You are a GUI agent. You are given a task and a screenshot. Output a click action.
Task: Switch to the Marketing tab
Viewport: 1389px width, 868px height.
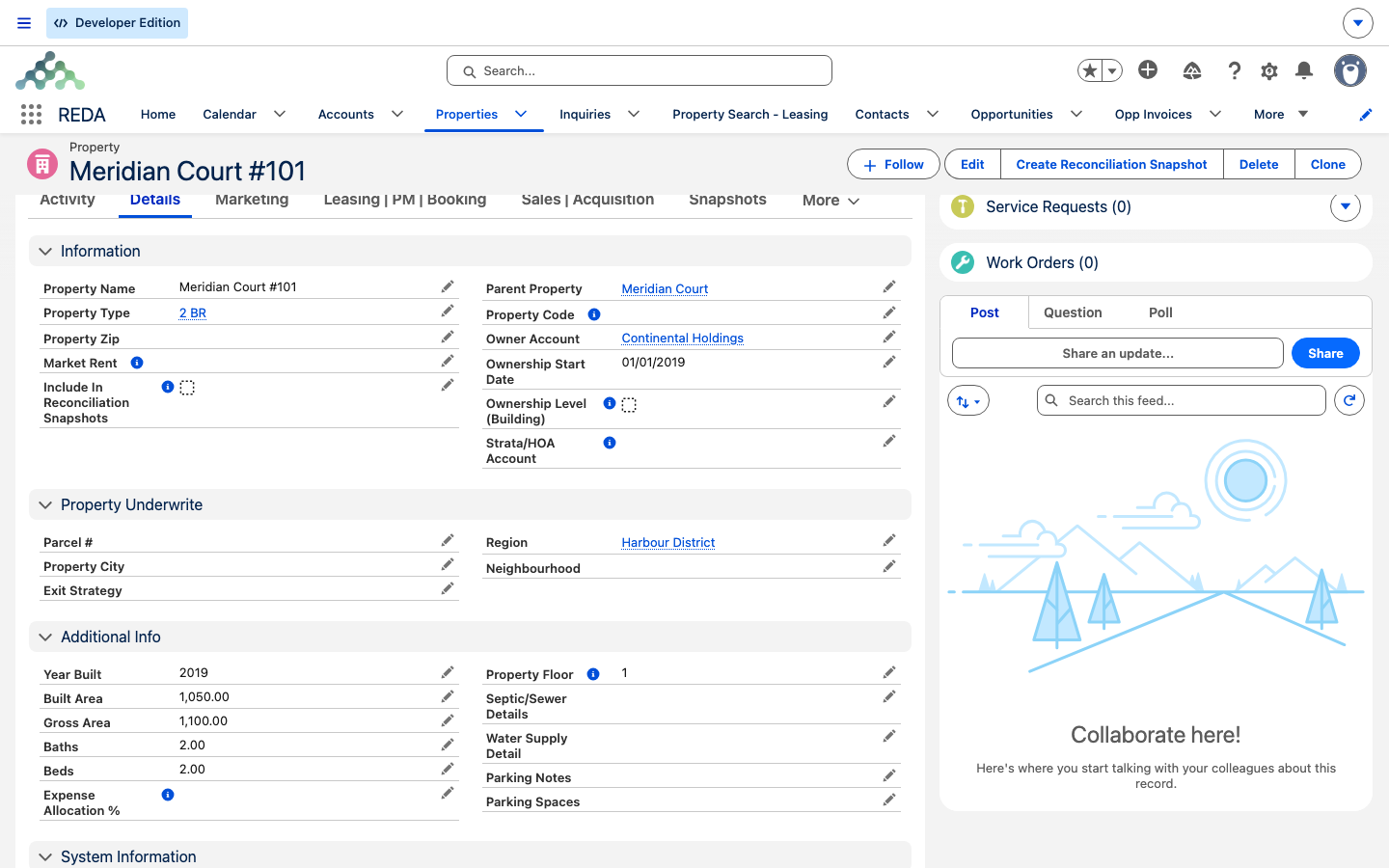point(252,200)
